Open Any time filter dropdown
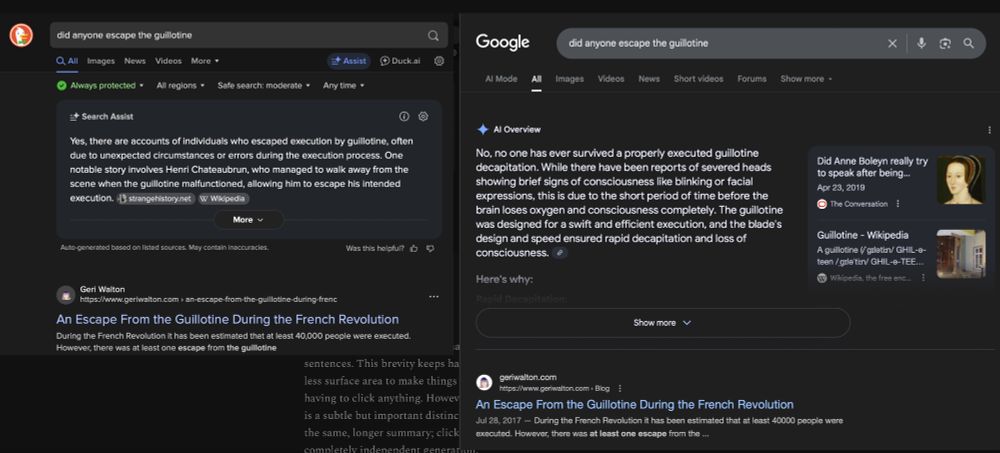 tap(343, 85)
